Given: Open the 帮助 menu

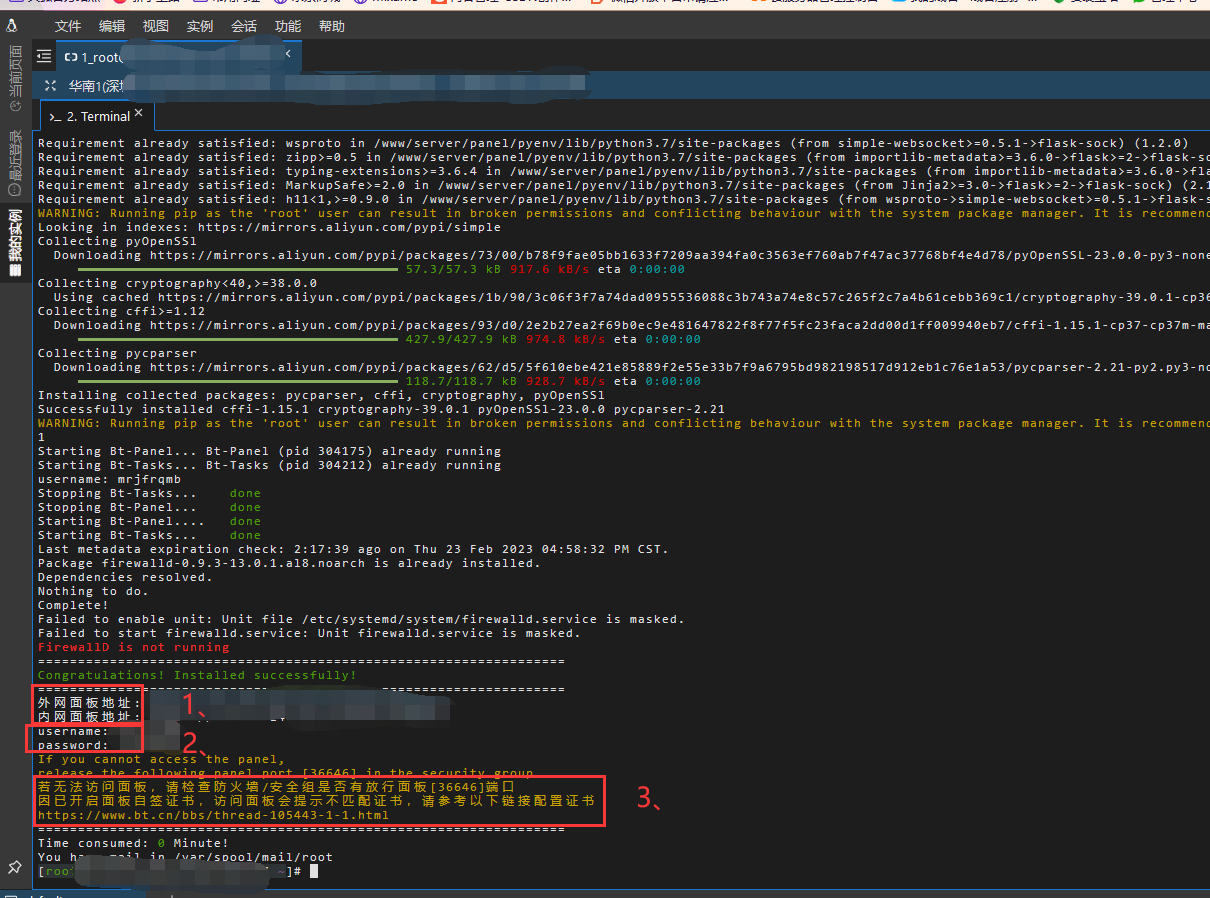Looking at the screenshot, I should point(332,26).
